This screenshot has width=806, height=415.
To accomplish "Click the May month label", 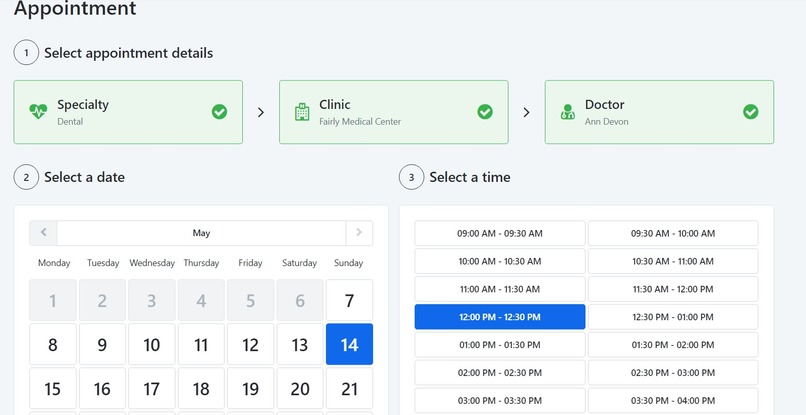I will point(202,233).
